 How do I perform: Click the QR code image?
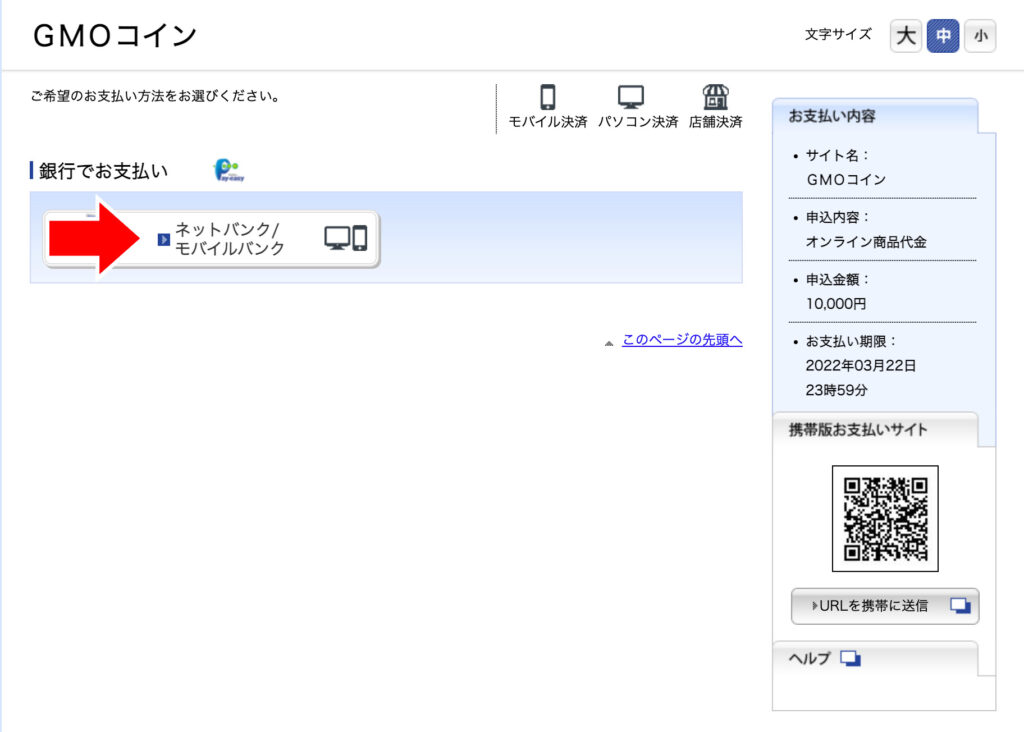tap(885, 518)
